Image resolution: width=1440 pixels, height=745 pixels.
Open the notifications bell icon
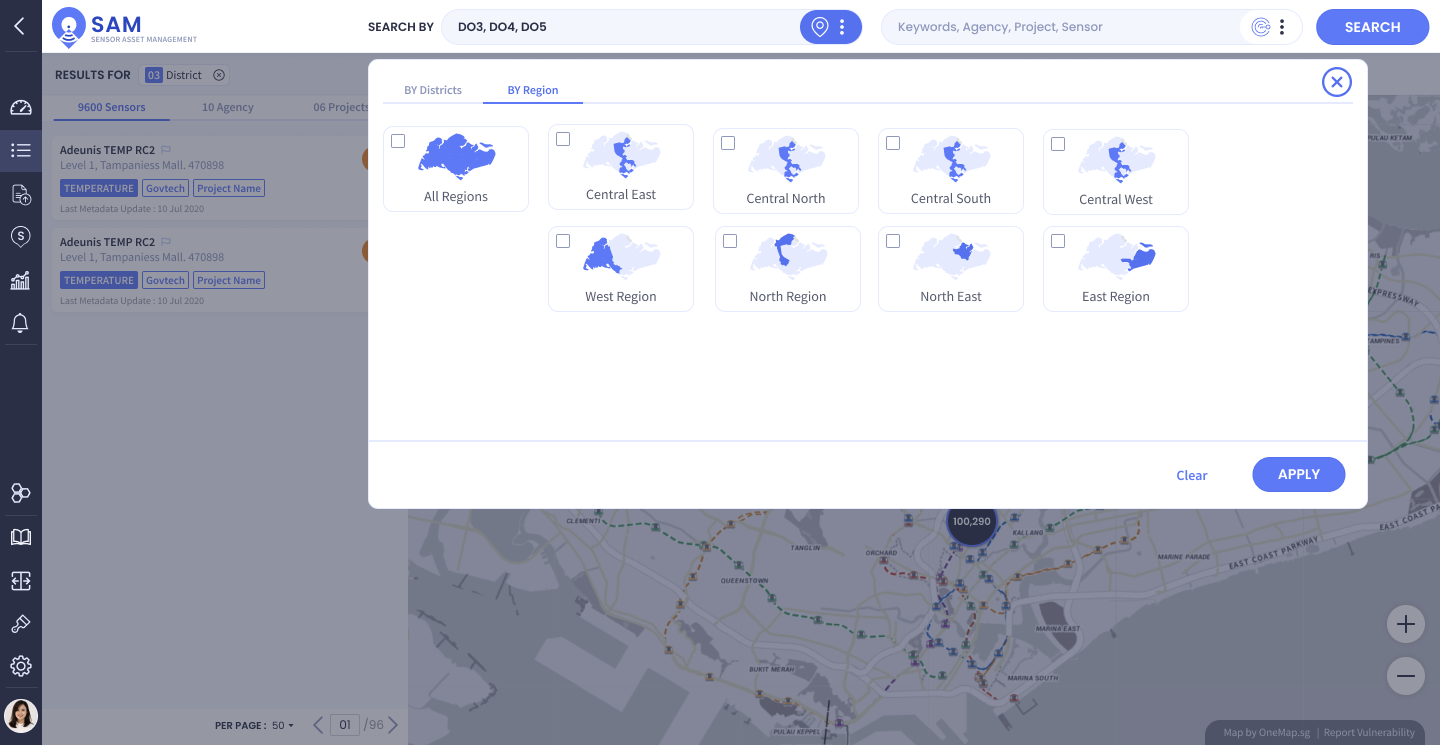[20, 323]
